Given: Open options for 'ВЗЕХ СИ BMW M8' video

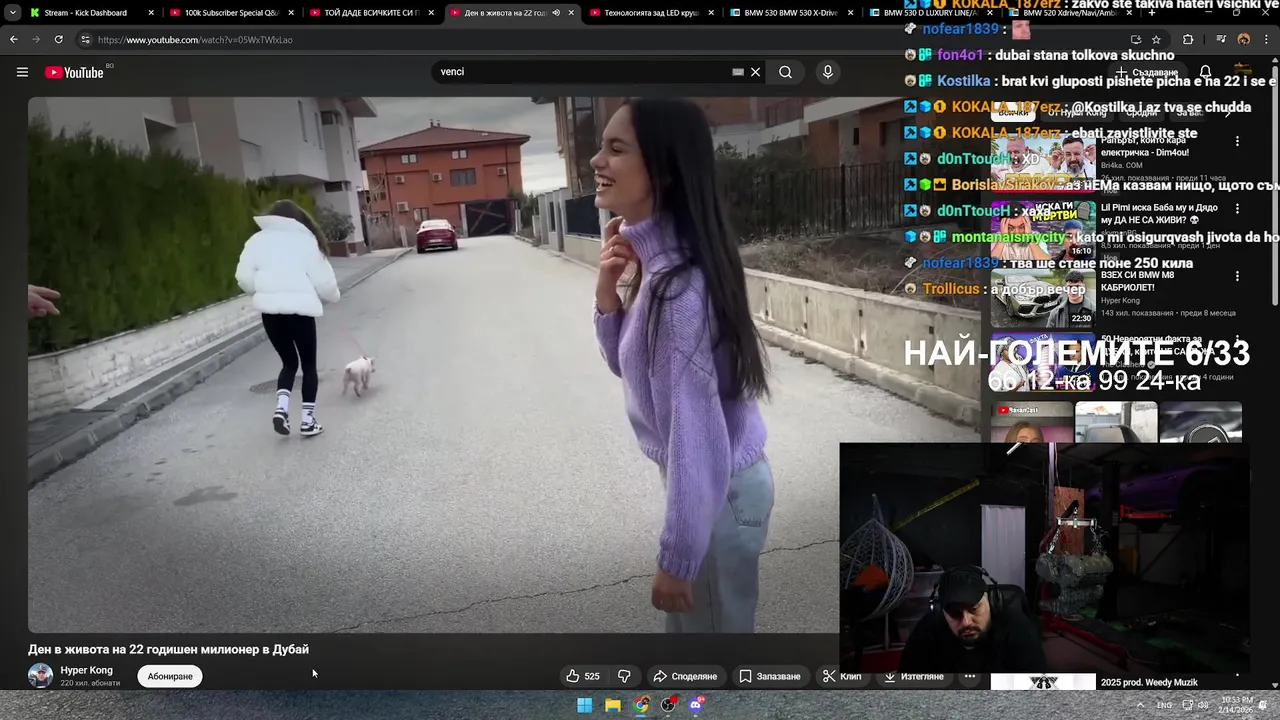Looking at the screenshot, I should click(x=1237, y=276).
